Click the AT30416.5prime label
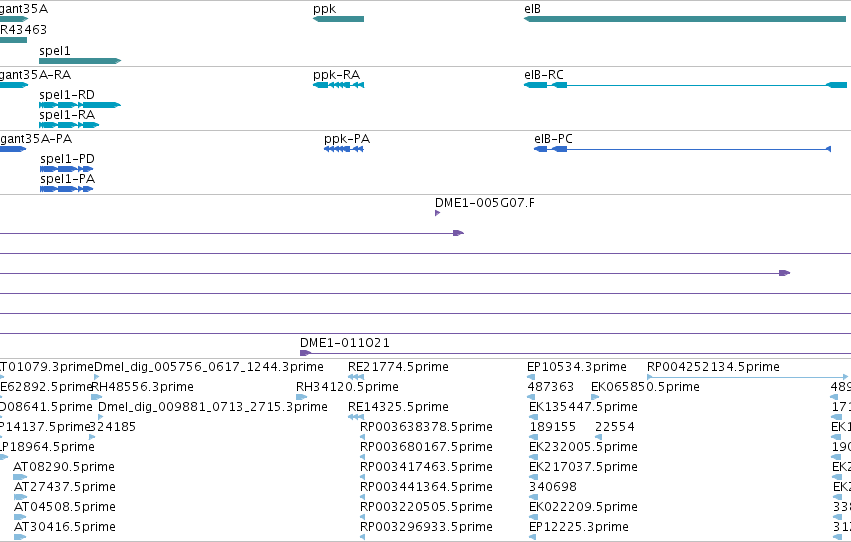851x542 pixels. pos(65,526)
